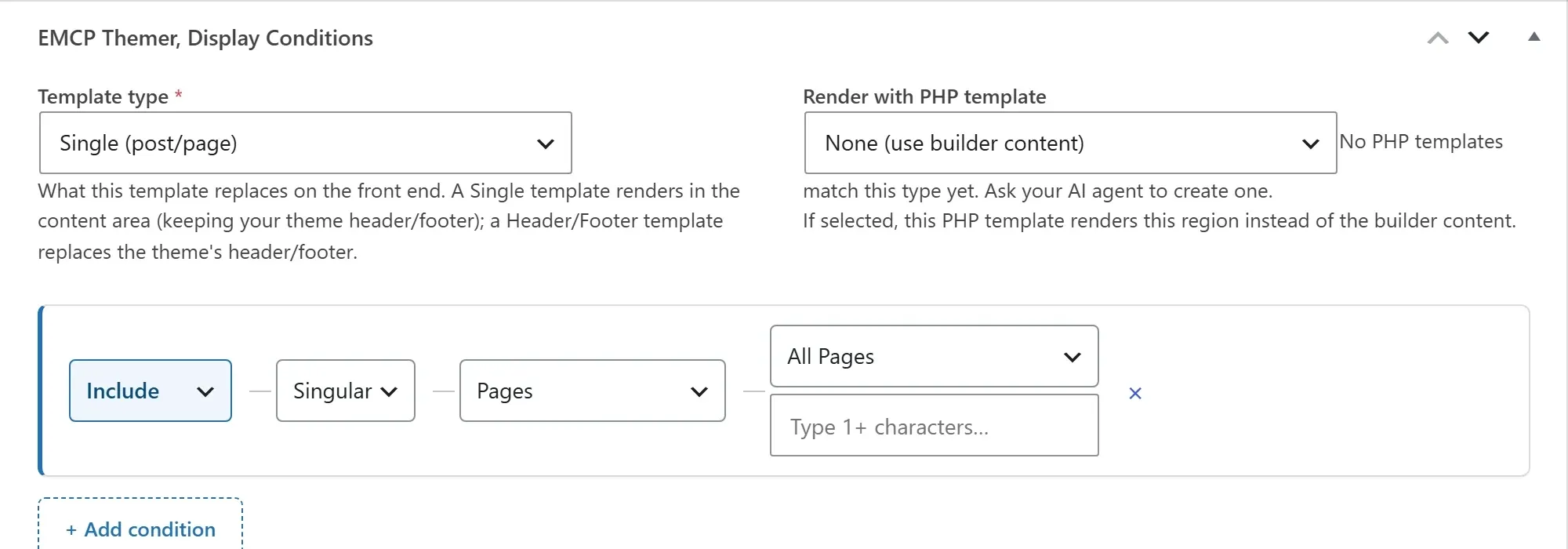
Task: Click the Render with PHP template label
Action: click(x=924, y=96)
